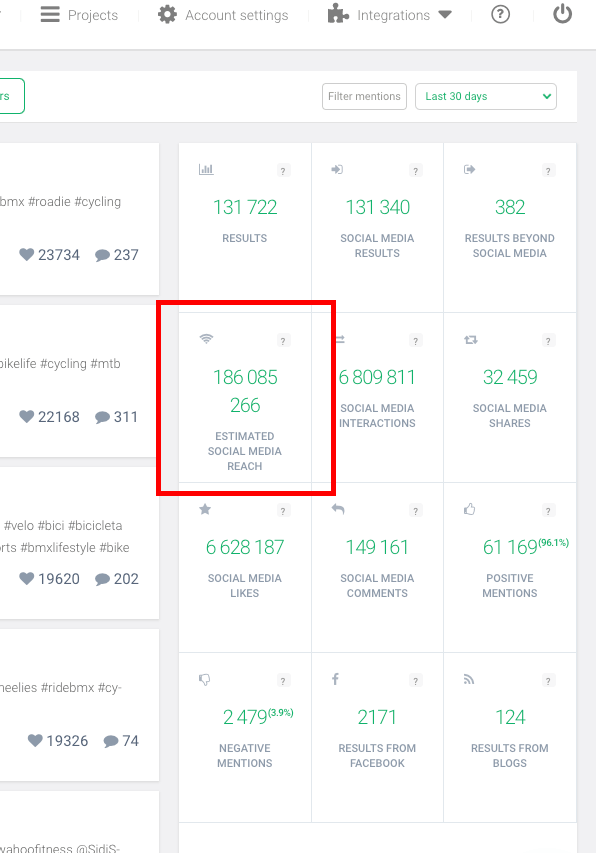Click the RSS icon for Results from Blogs

pyautogui.click(x=469, y=679)
